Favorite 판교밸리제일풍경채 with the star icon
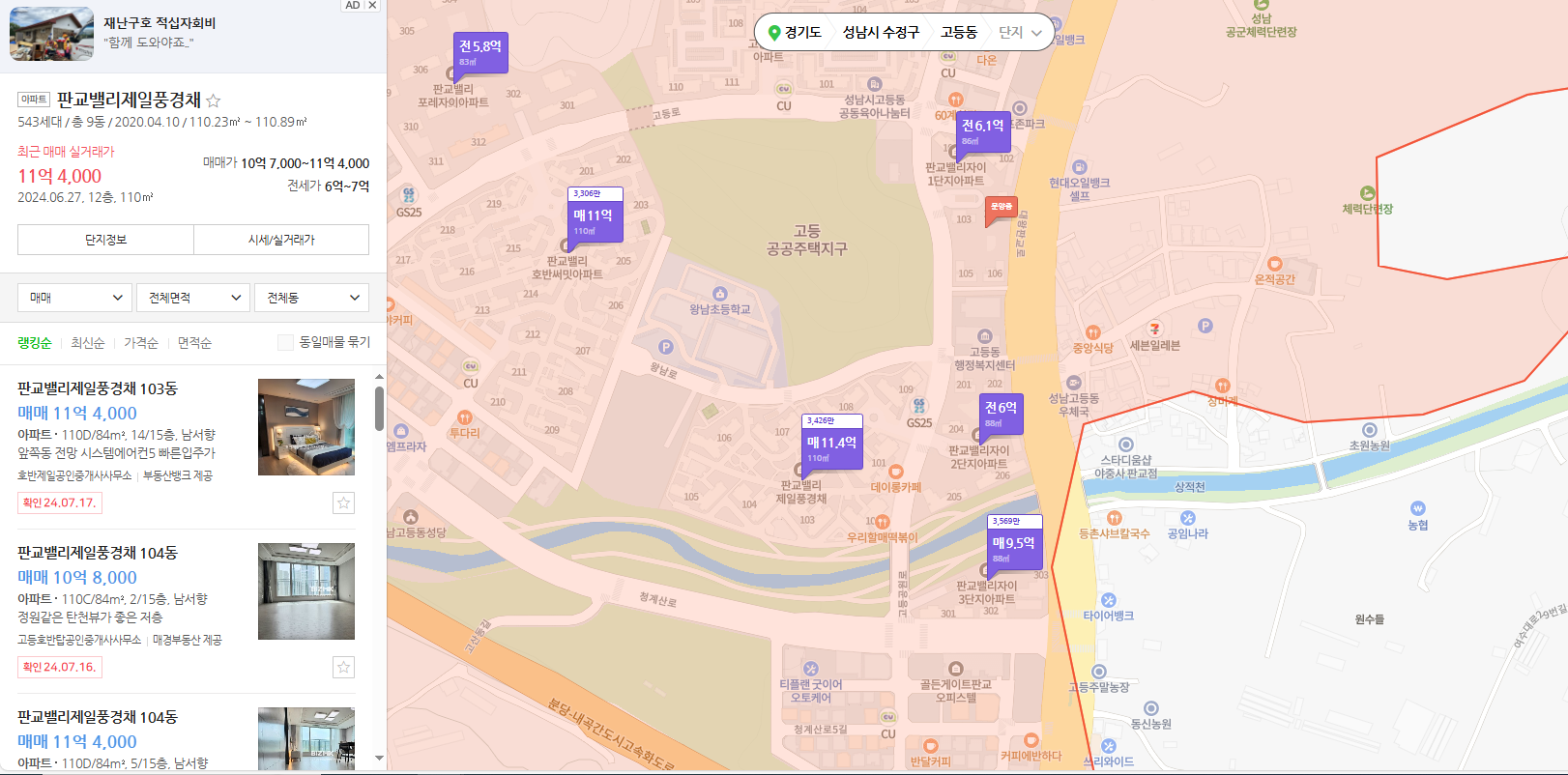This screenshot has height=775, width=1568. [x=214, y=100]
